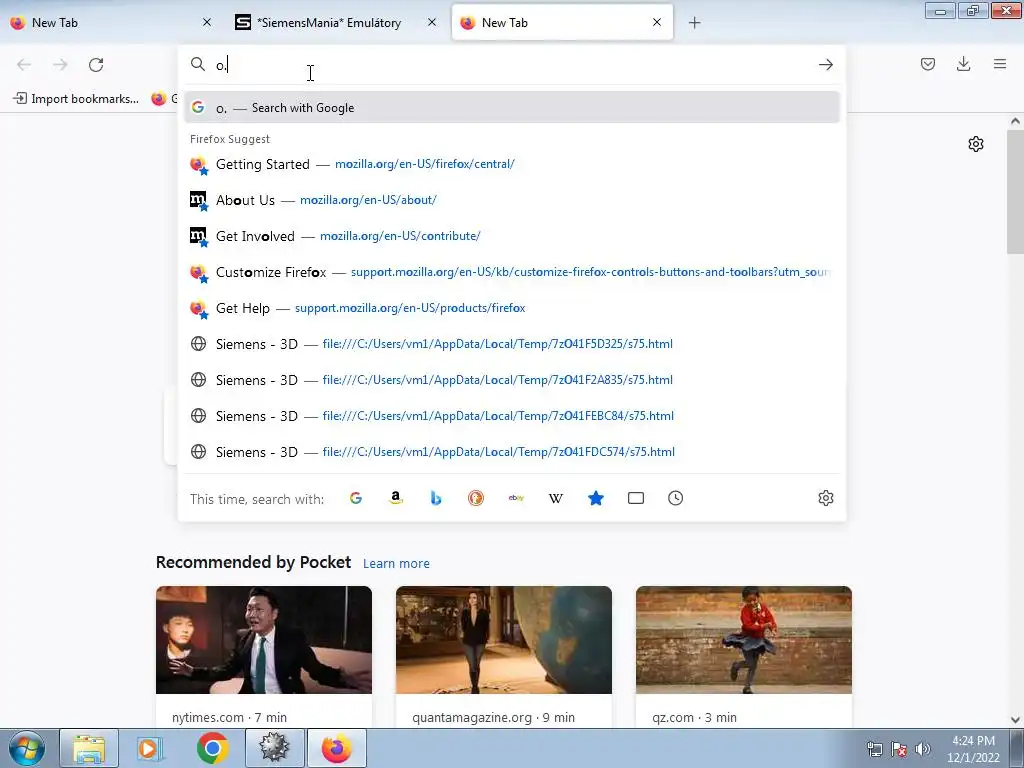Close the first New Tab tab
Screen dimensions: 1024x768
coord(207,23)
